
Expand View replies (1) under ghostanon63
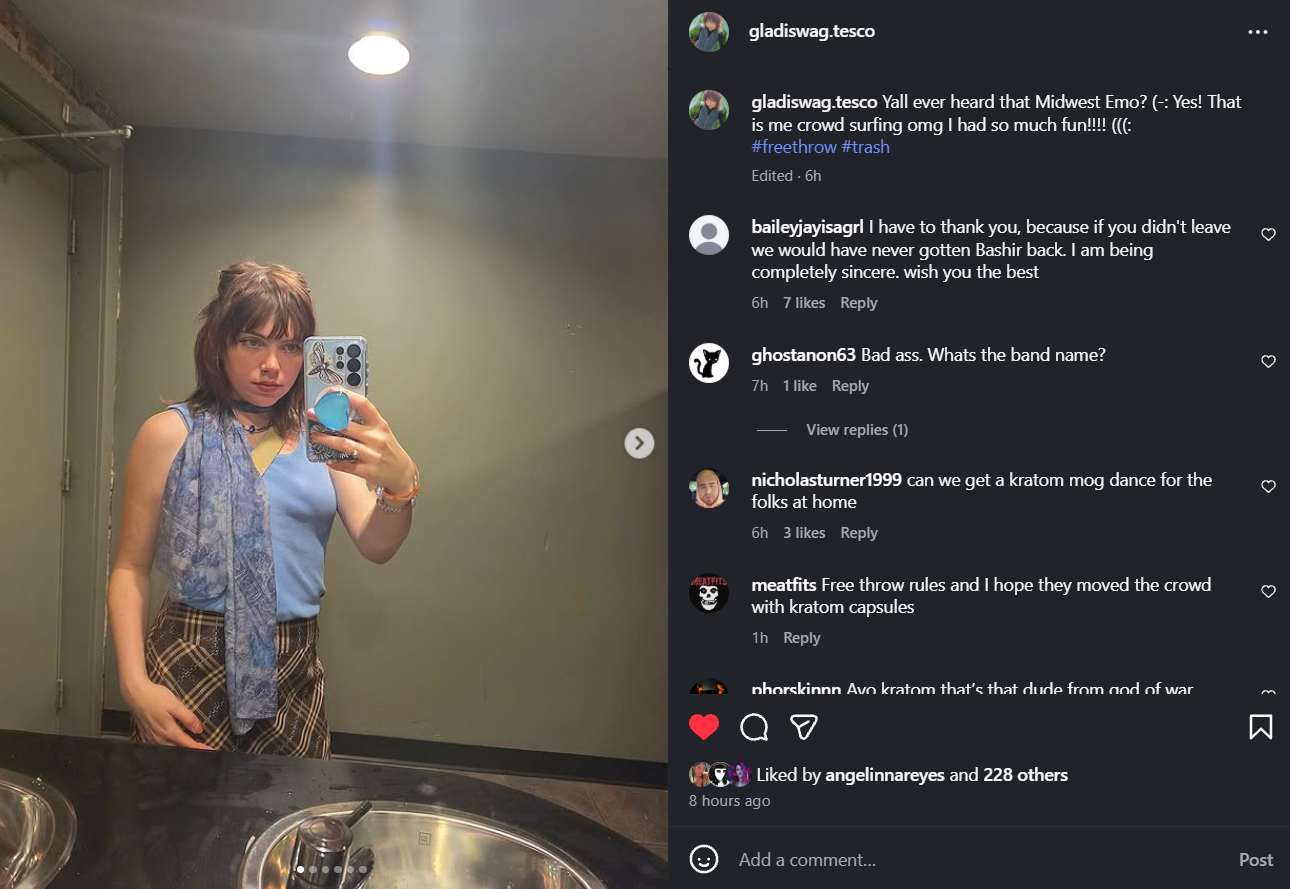click(x=857, y=430)
